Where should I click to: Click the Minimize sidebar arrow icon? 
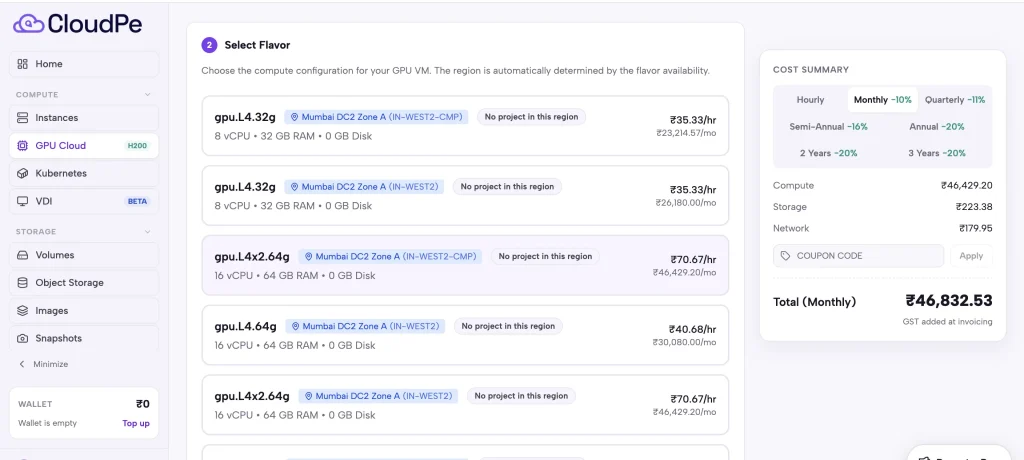[x=22, y=364]
